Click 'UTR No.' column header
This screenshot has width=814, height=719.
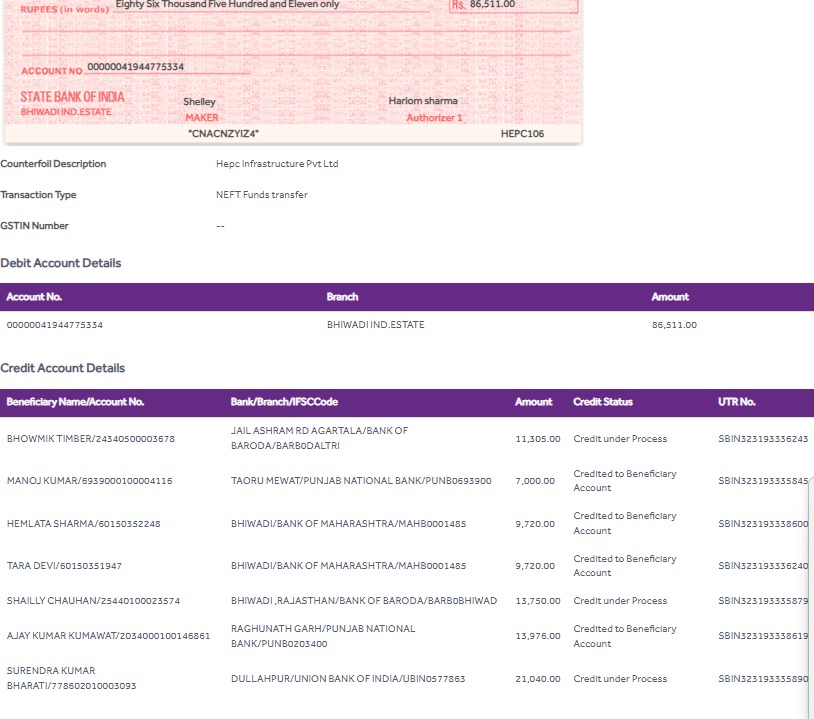[737, 402]
